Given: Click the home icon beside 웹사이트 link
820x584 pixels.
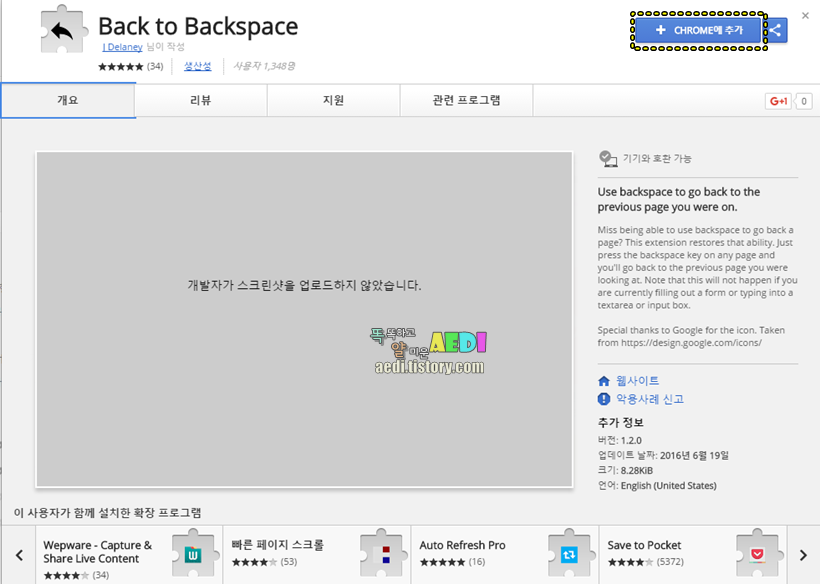Looking at the screenshot, I should (602, 380).
